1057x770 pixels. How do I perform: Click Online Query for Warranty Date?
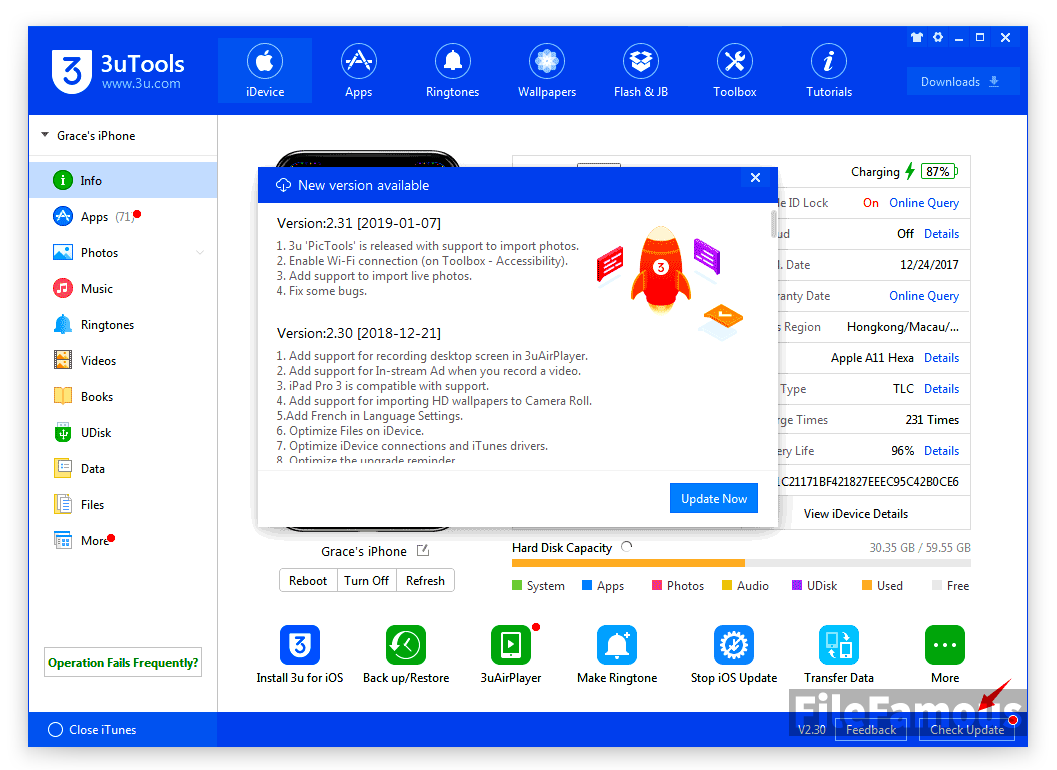coord(924,295)
